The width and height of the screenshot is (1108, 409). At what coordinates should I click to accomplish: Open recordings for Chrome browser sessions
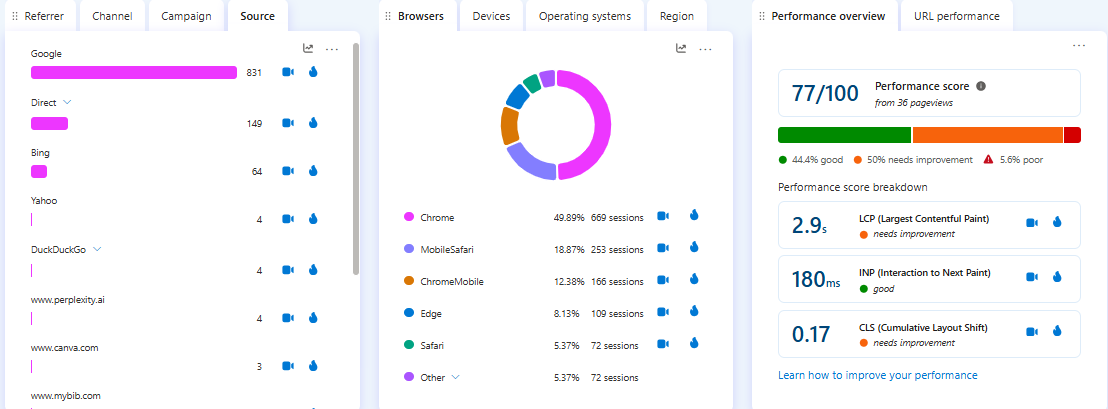click(663, 216)
